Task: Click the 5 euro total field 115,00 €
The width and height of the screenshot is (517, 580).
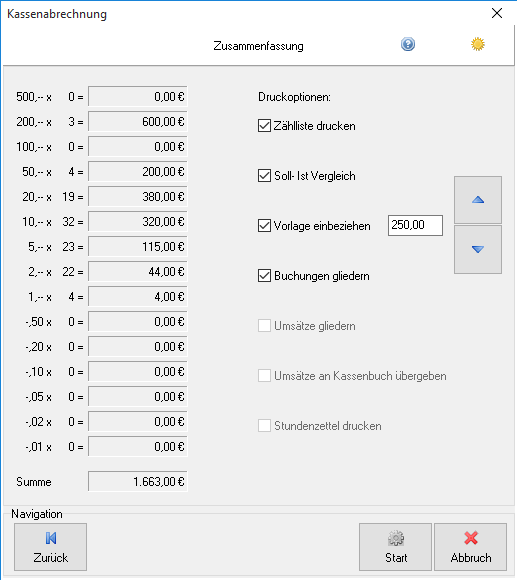Action: (x=138, y=247)
